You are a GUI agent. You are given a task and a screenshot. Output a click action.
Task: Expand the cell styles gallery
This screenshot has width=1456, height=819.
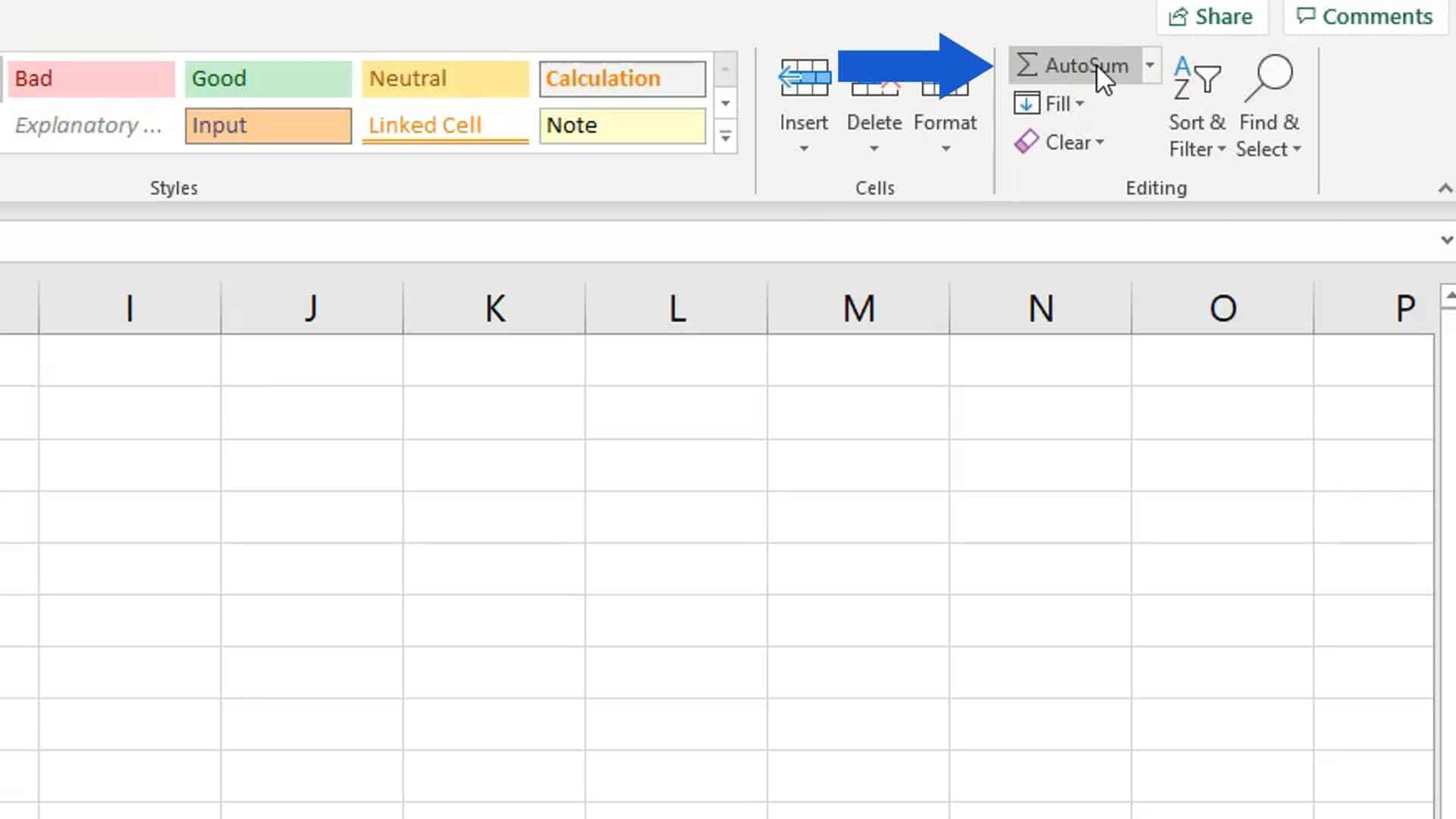tap(726, 136)
